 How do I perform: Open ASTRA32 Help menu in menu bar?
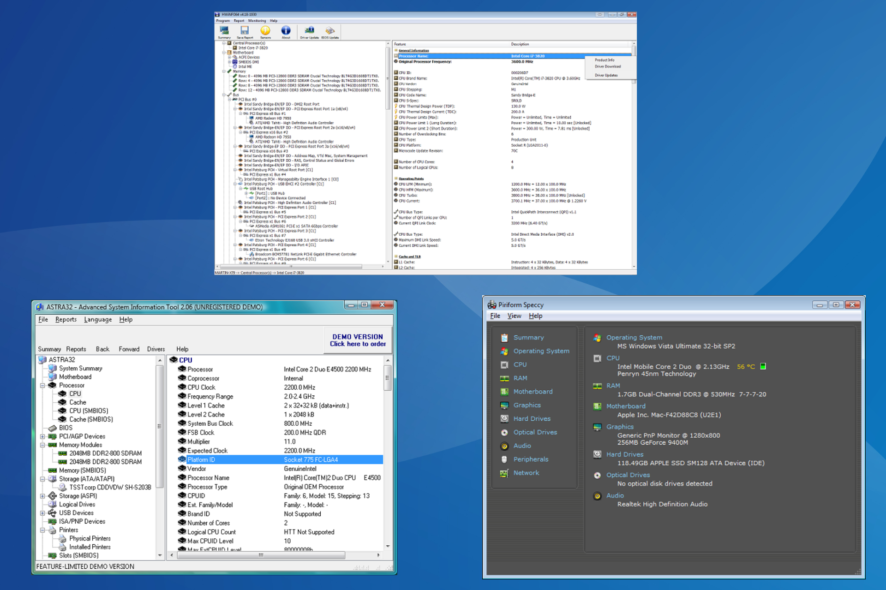126,320
